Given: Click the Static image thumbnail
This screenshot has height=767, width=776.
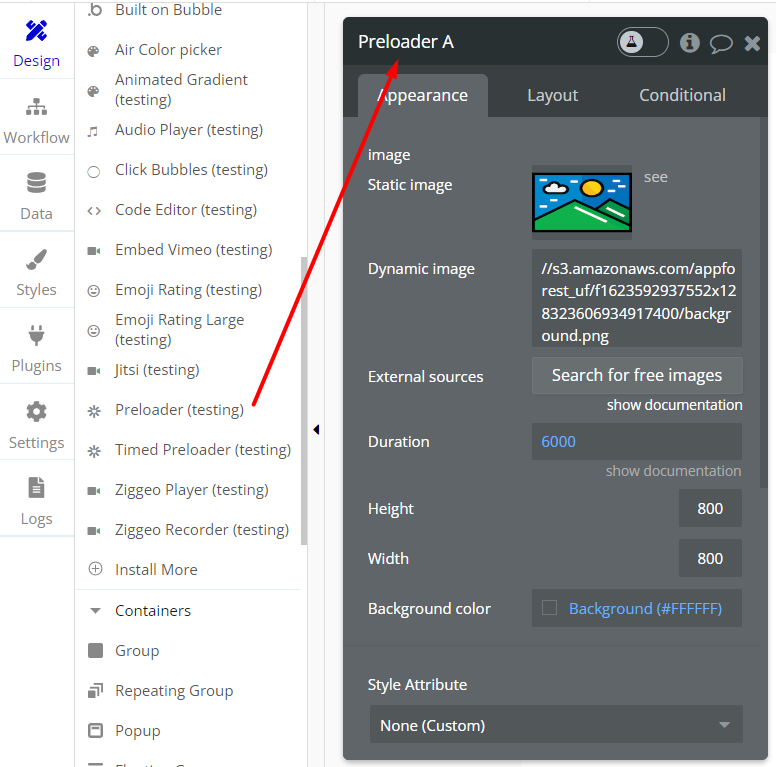Looking at the screenshot, I should coord(581,202).
